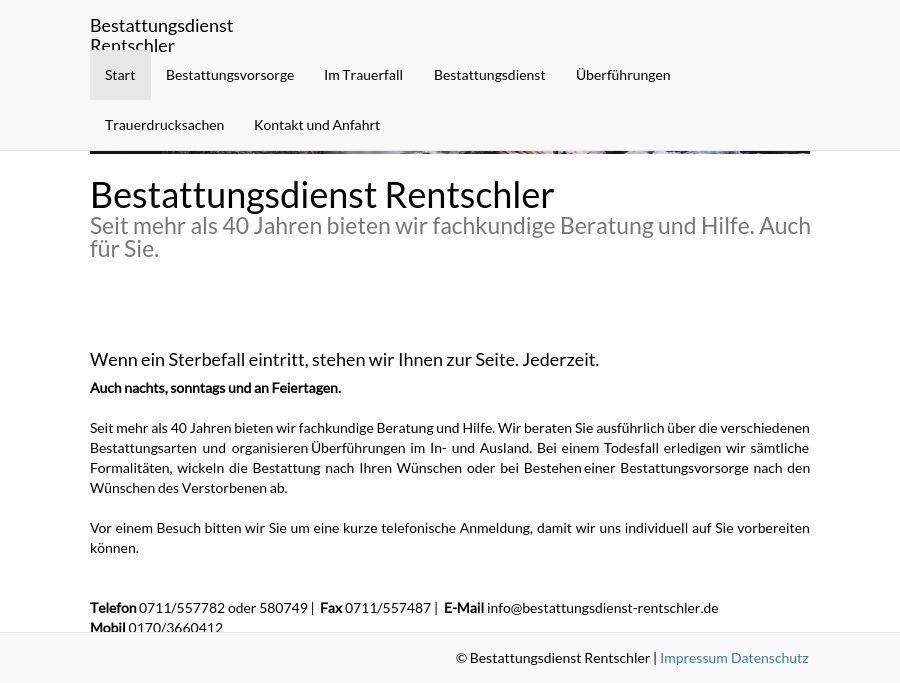Viewport: 900px width, 683px height.
Task: Click the email info@bestattungsdienst-rentschler.de
Action: click(x=603, y=608)
